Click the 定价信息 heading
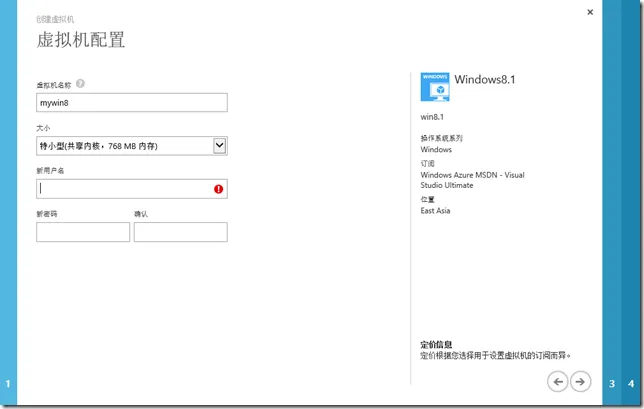This screenshot has width=644, height=409. [x=436, y=345]
